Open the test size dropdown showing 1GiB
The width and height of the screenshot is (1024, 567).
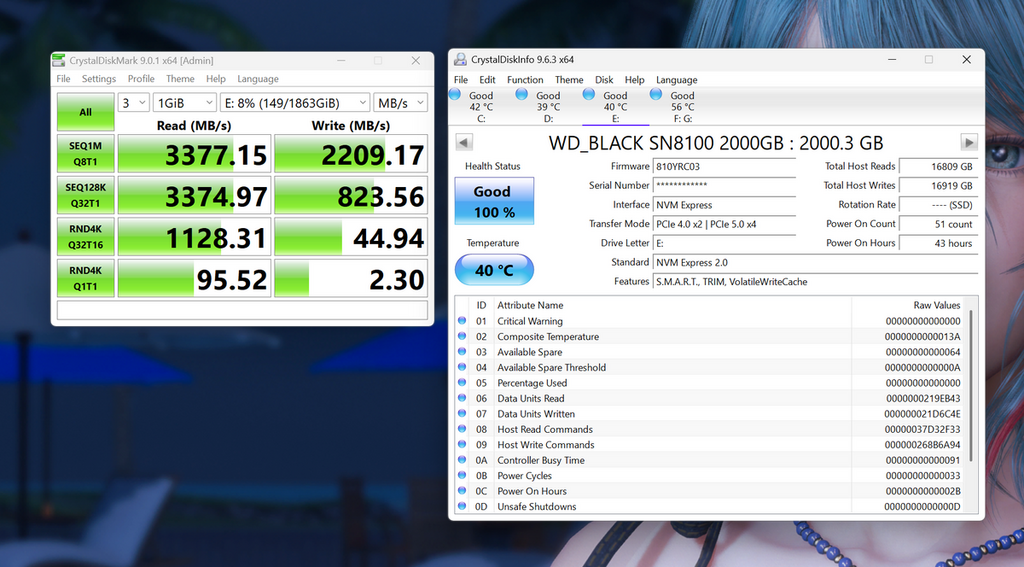(184, 103)
